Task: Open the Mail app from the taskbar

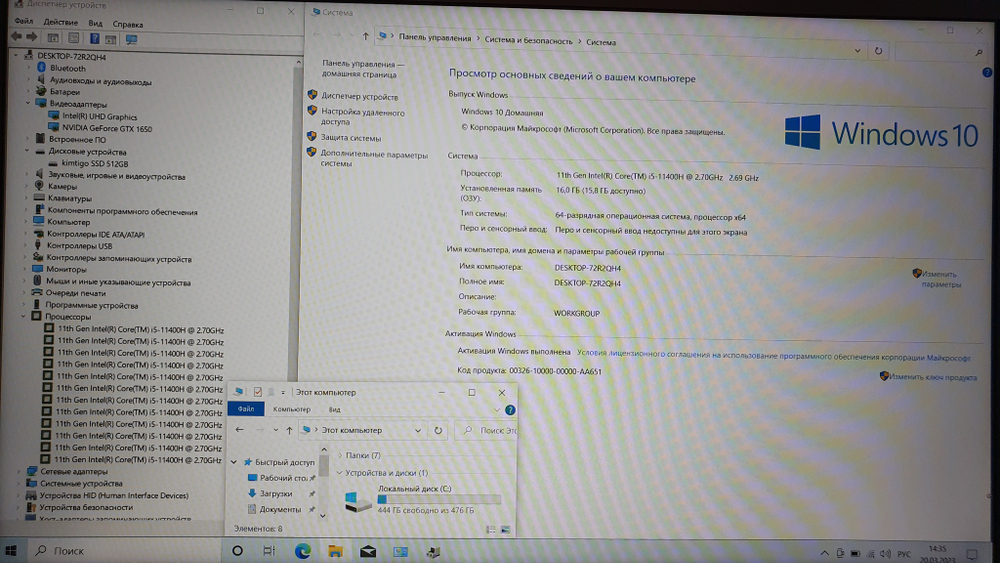Action: [368, 550]
